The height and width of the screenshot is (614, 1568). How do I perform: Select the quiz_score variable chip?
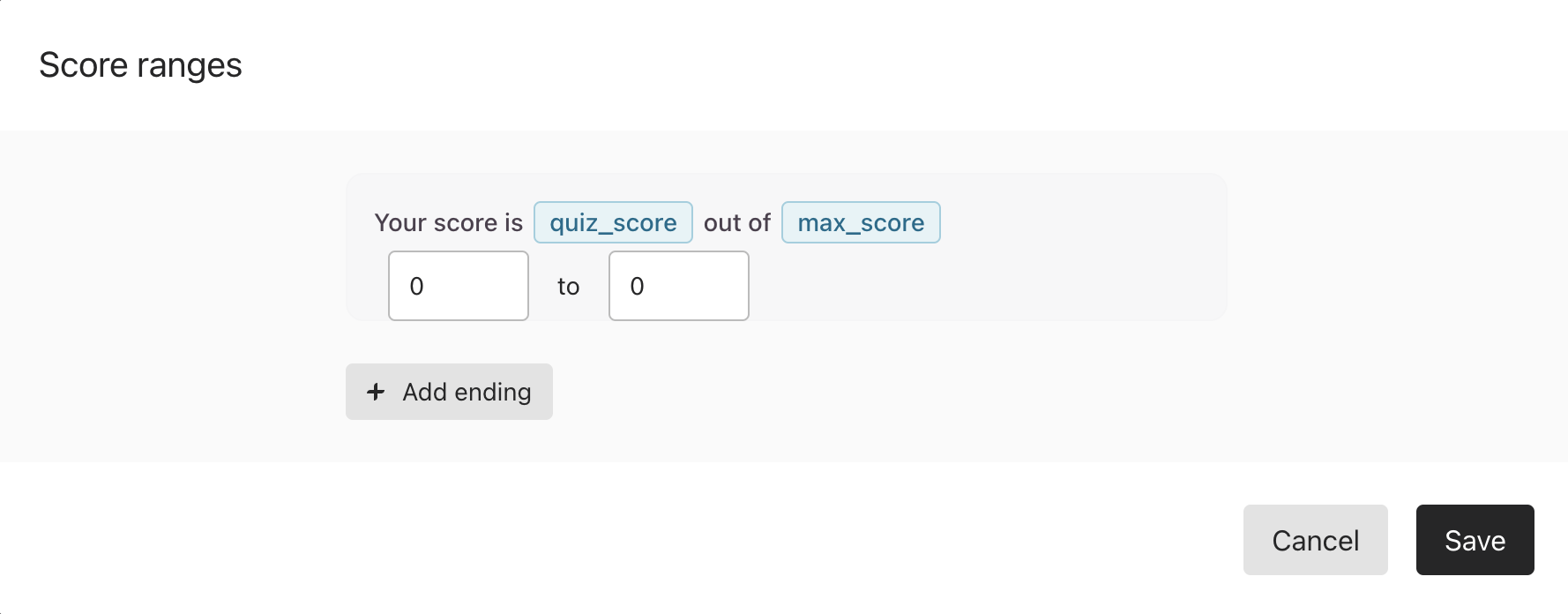pos(613,222)
